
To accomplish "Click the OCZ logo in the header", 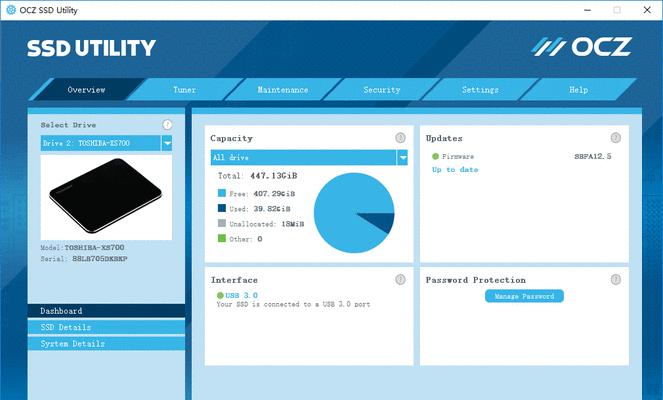I will click(581, 47).
